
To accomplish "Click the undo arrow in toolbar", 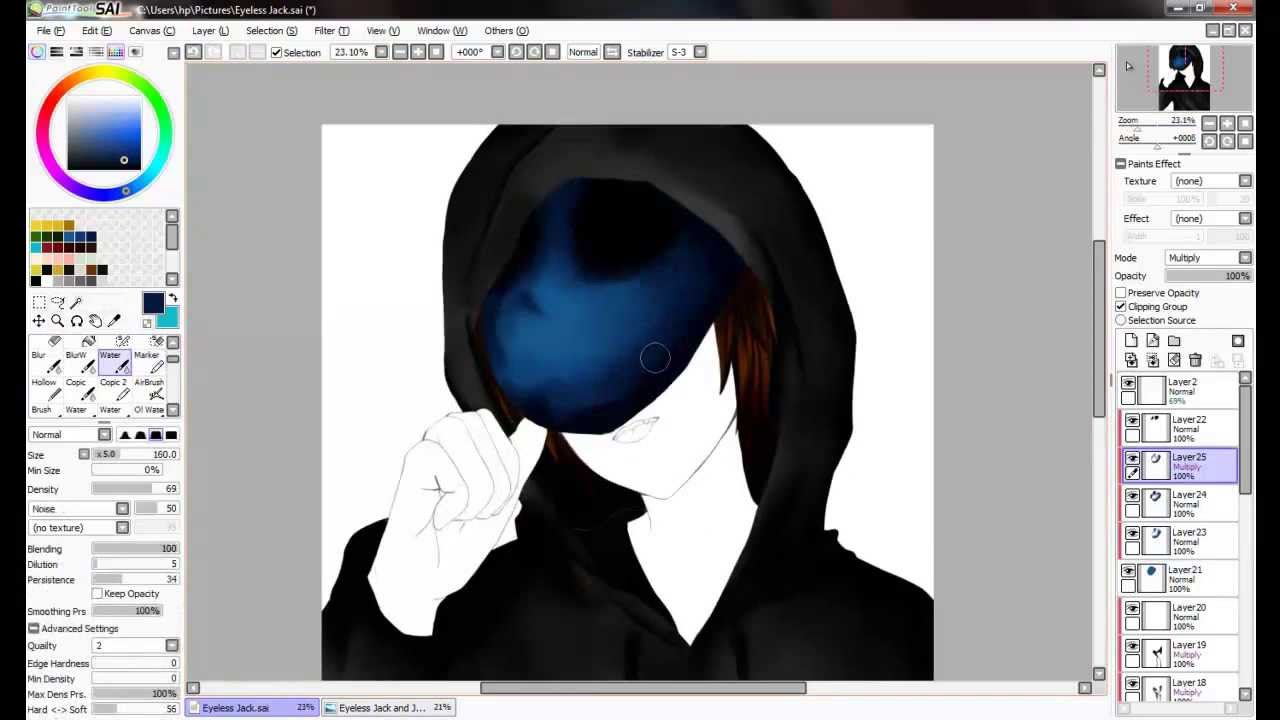I will pos(194,52).
